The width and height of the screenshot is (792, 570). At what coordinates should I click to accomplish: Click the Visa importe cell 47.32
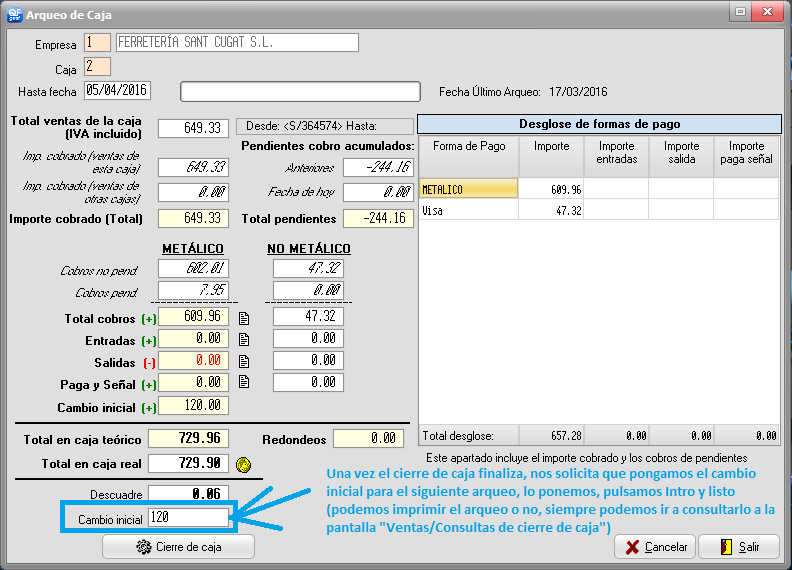pyautogui.click(x=551, y=210)
